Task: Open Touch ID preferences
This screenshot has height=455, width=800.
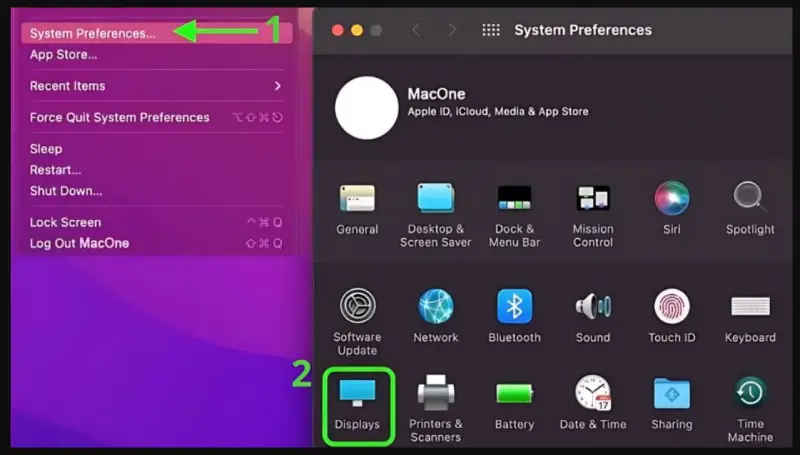Action: tap(672, 316)
